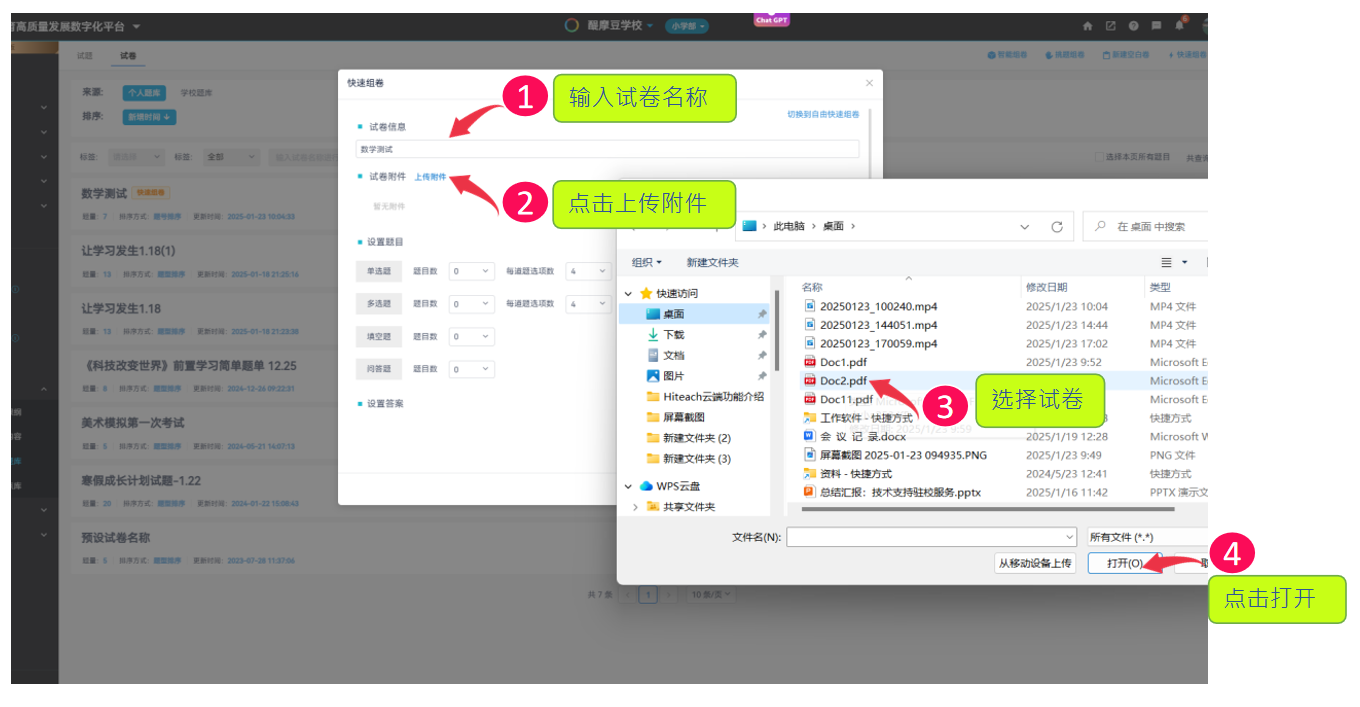
Task: Click the Chat GPT badge at top
Action: [771, 19]
